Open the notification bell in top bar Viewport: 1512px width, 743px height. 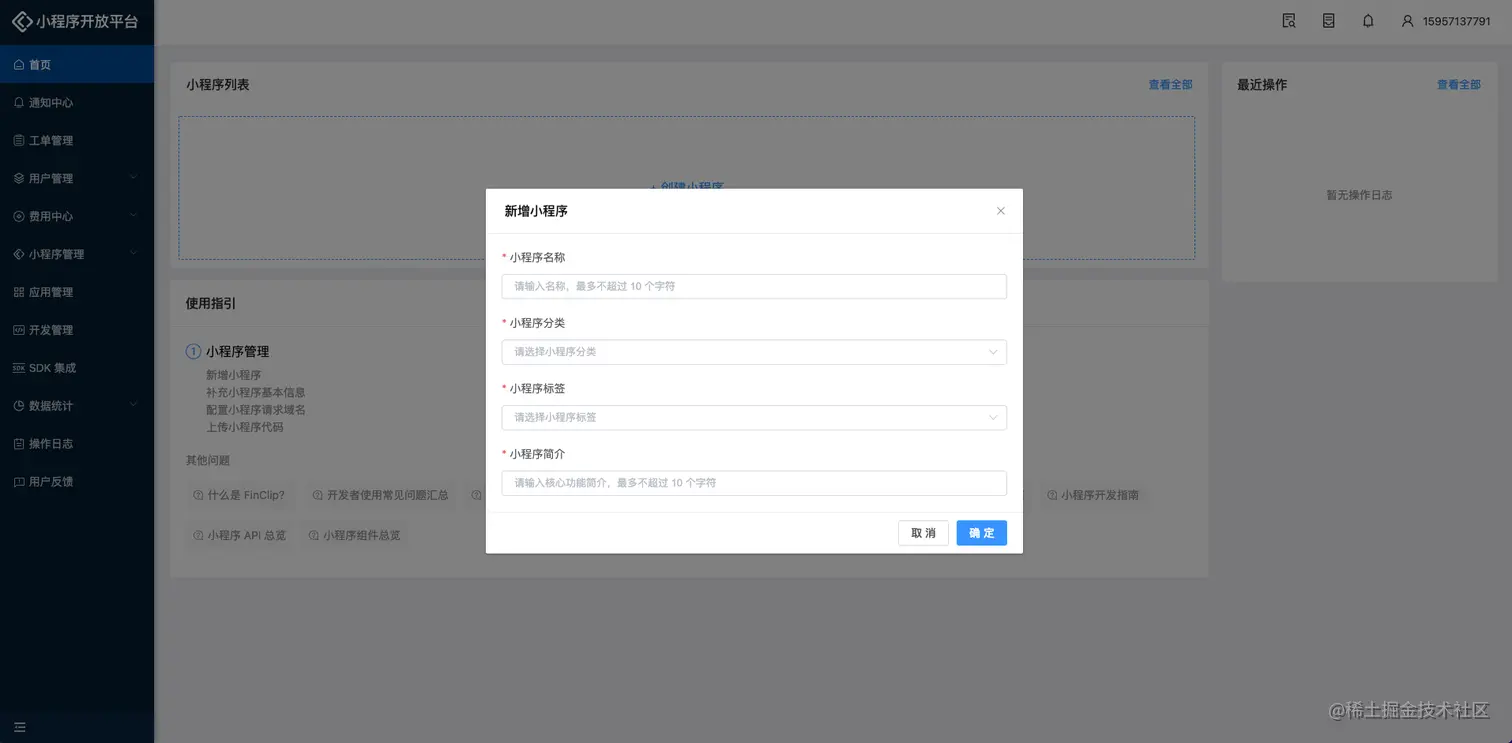[1368, 21]
